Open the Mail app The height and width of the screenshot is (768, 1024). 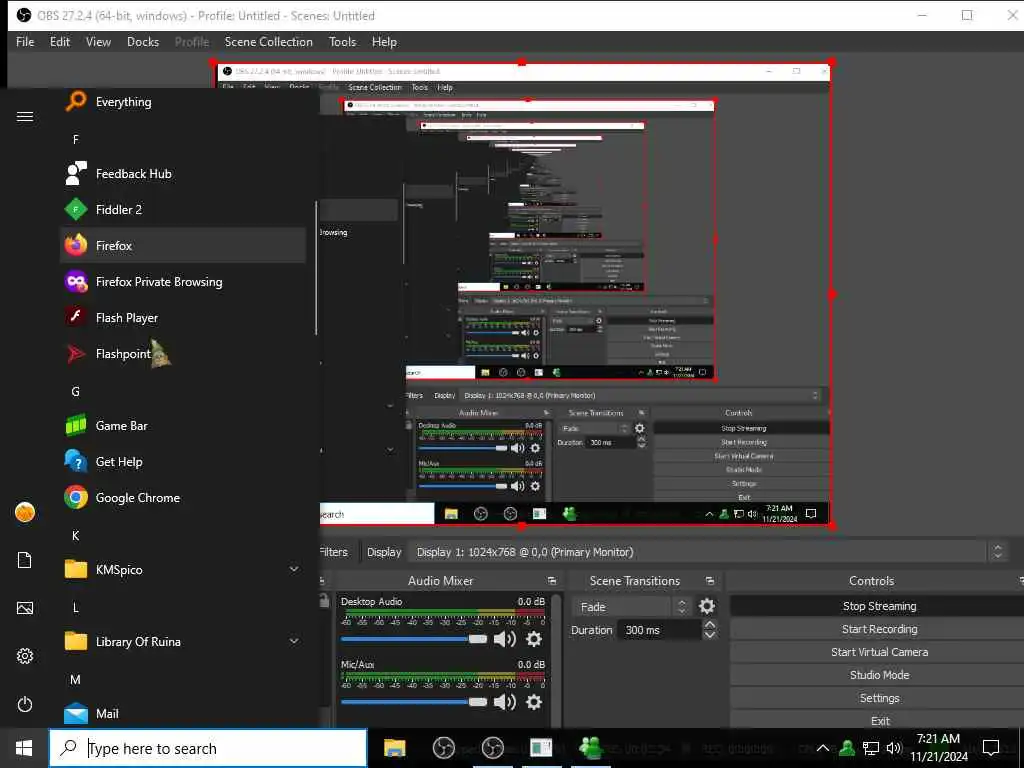(x=183, y=713)
